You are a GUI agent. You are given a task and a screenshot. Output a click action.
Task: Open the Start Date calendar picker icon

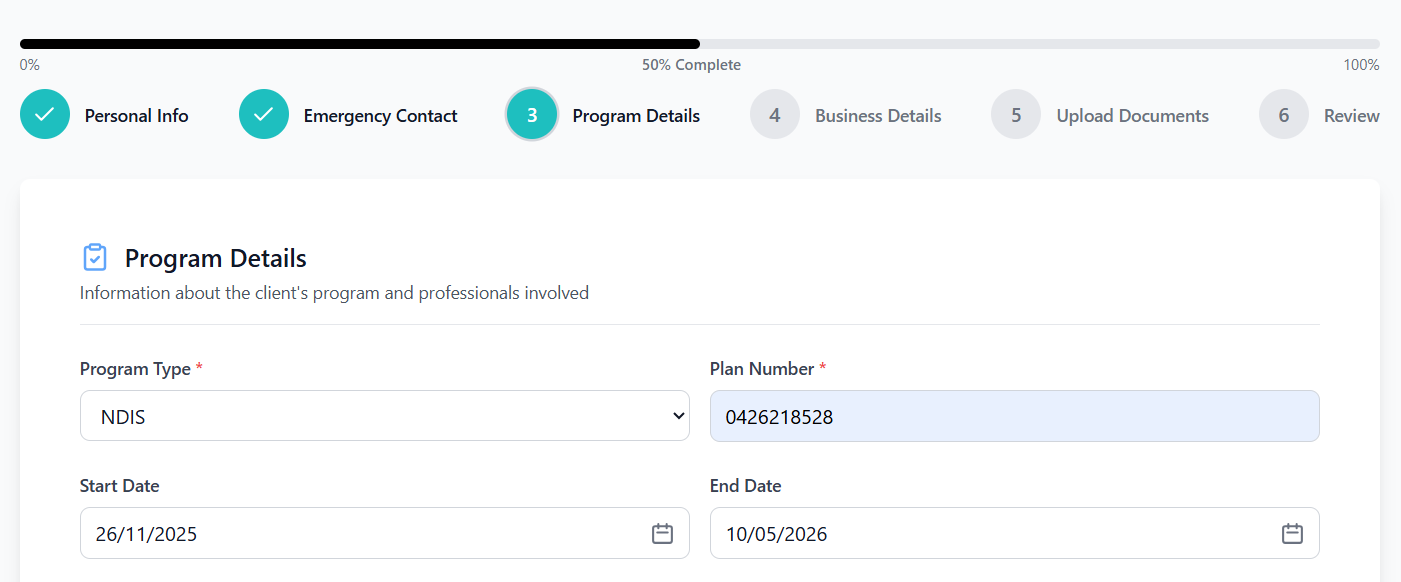662,533
